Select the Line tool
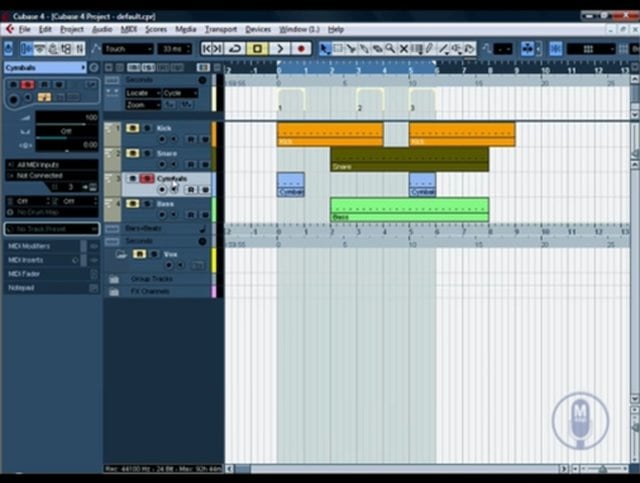Screen dimensions: 640x483 [444, 49]
